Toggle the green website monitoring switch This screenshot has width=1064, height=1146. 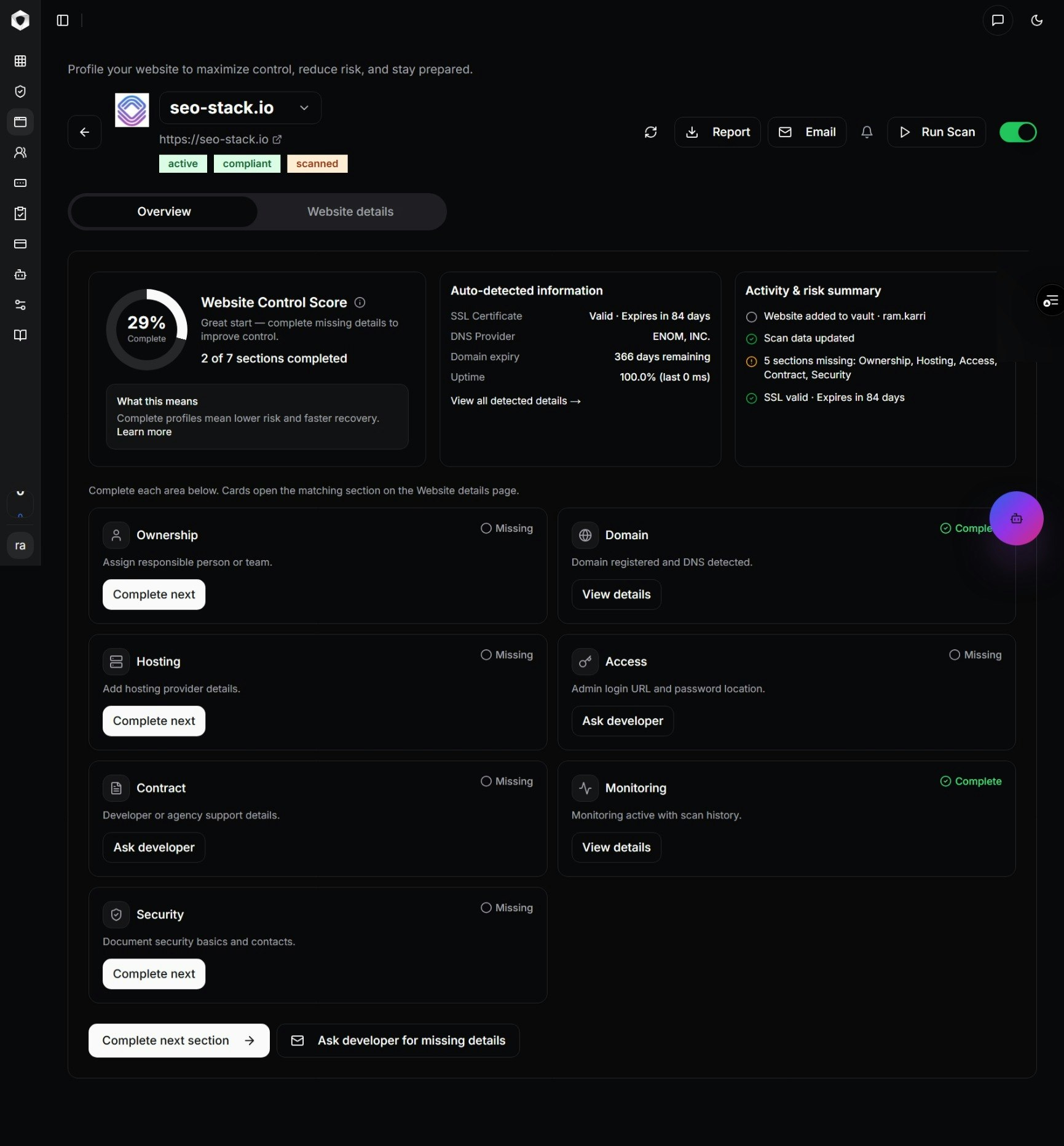pos(1018,132)
